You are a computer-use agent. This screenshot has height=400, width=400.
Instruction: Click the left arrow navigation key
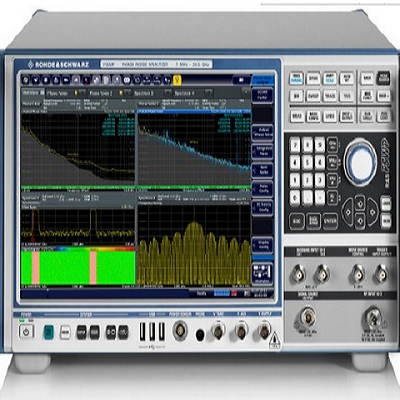(347, 212)
